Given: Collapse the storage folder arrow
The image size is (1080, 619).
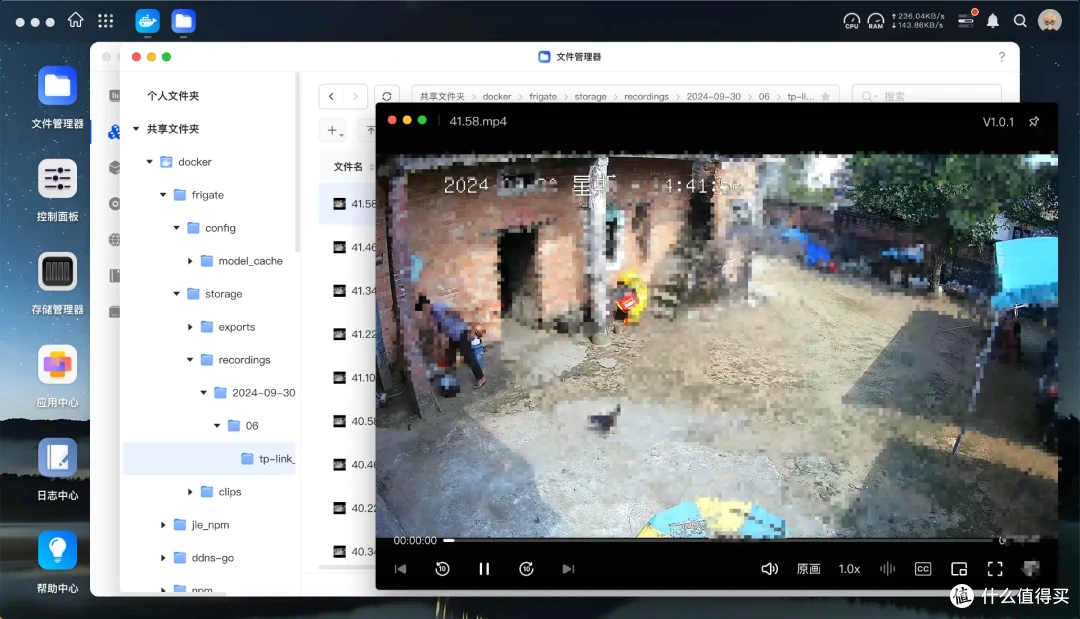Looking at the screenshot, I should [176, 294].
